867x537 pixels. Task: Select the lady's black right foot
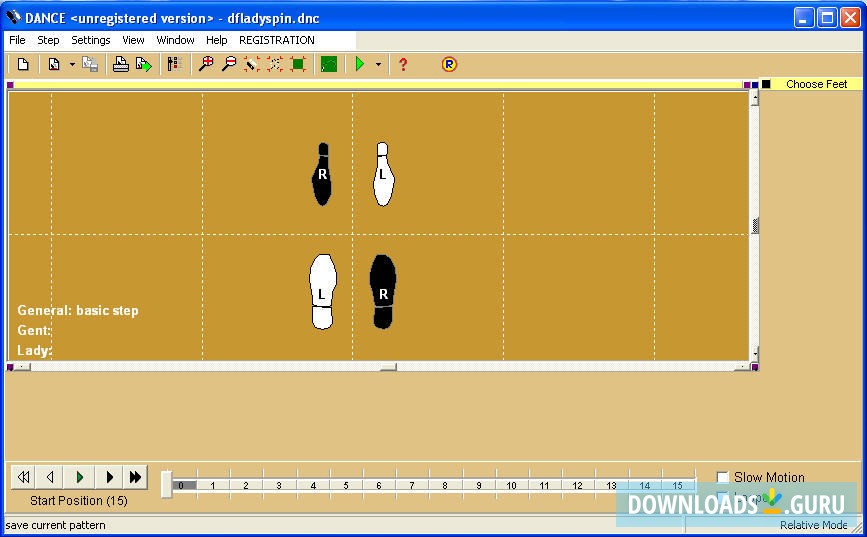pyautogui.click(x=322, y=174)
